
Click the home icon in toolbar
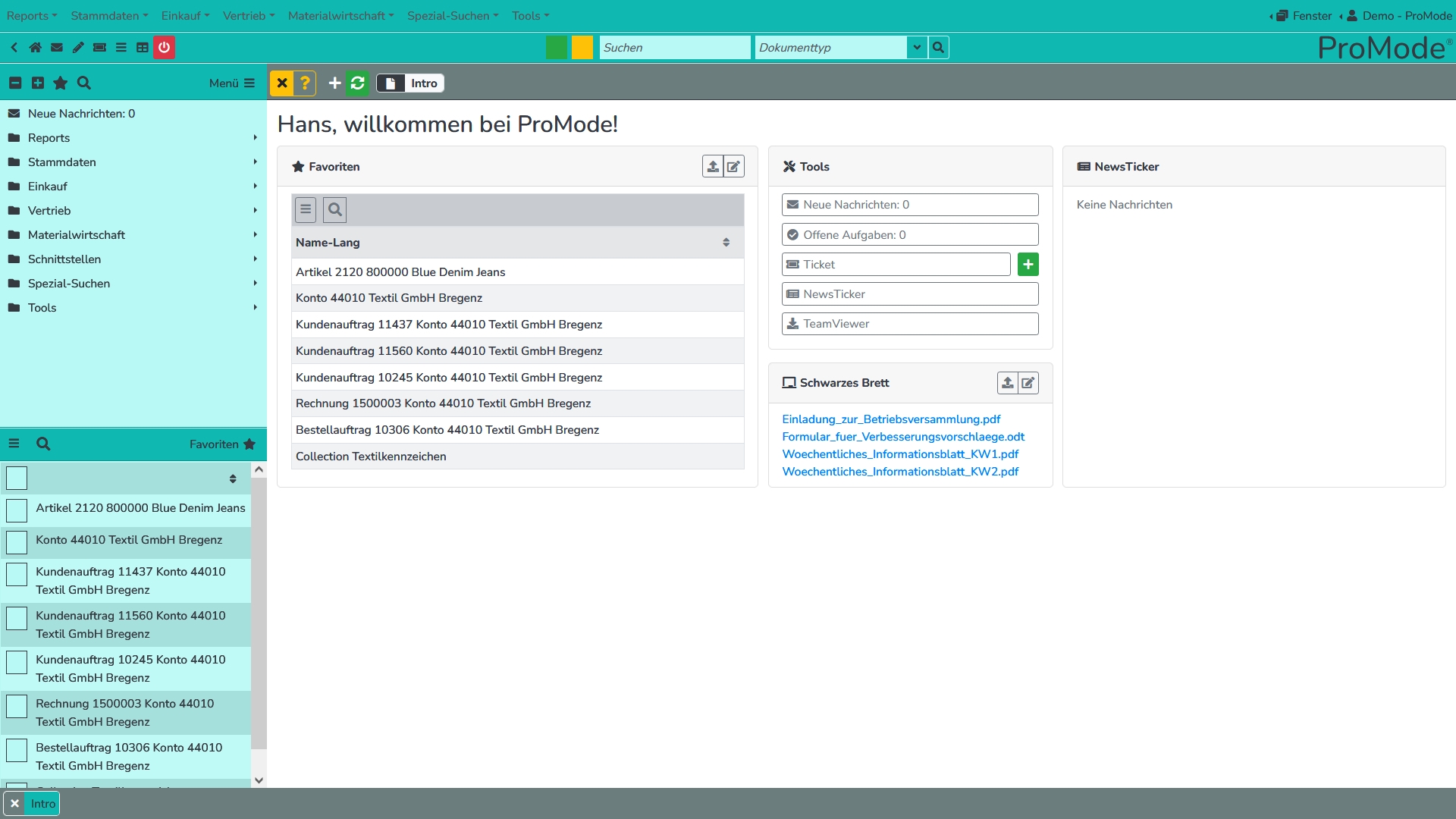point(35,47)
